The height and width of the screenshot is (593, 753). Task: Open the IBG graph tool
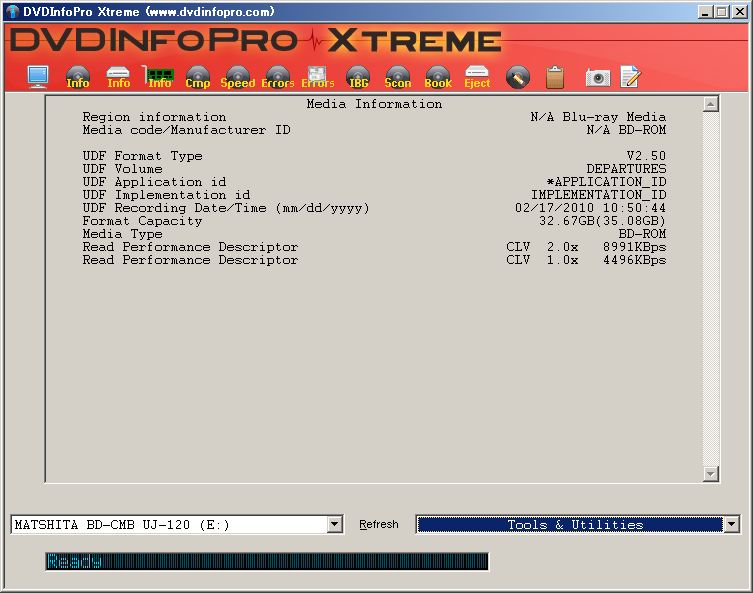[358, 77]
